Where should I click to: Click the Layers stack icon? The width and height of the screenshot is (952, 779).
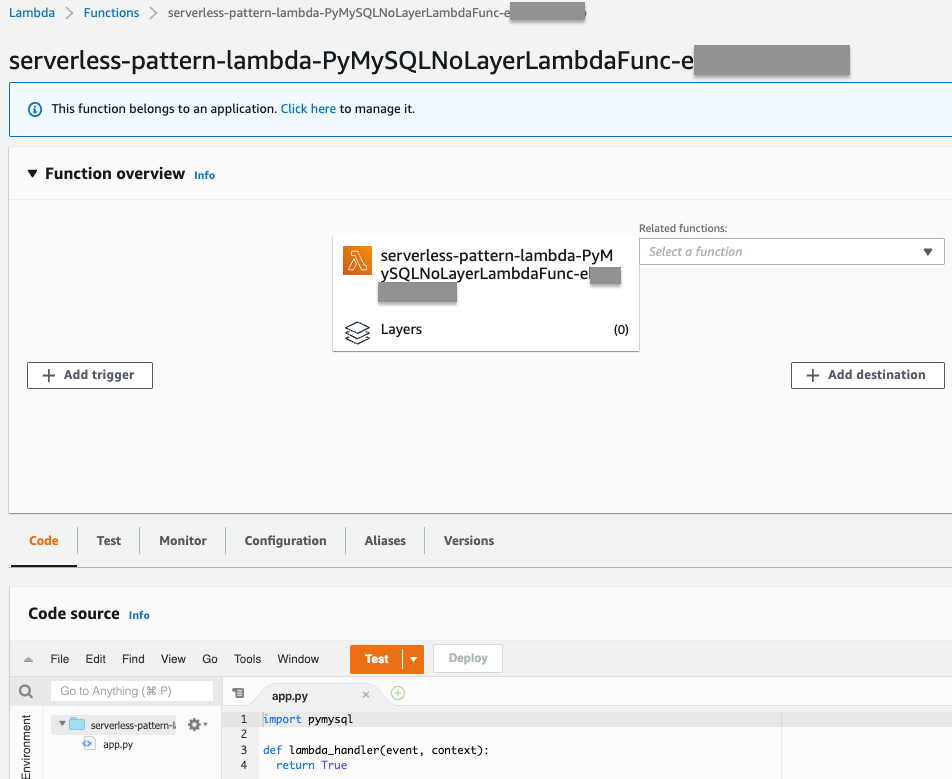click(357, 332)
